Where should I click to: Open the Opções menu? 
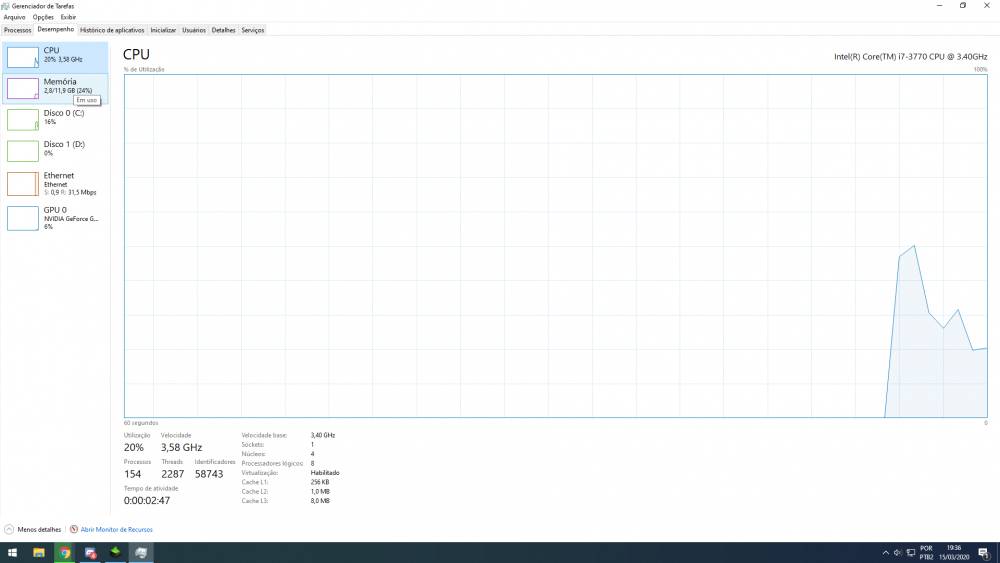(x=43, y=17)
